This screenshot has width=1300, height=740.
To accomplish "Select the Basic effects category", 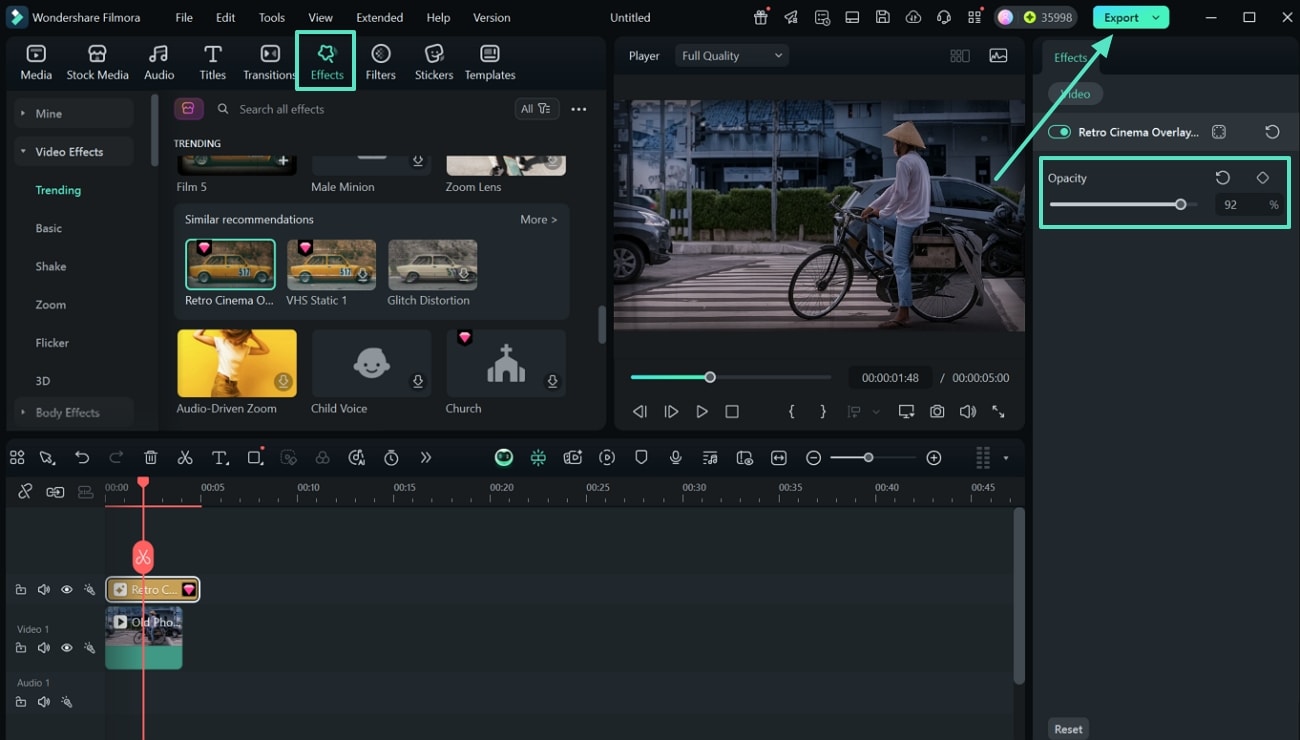I will click(x=49, y=228).
